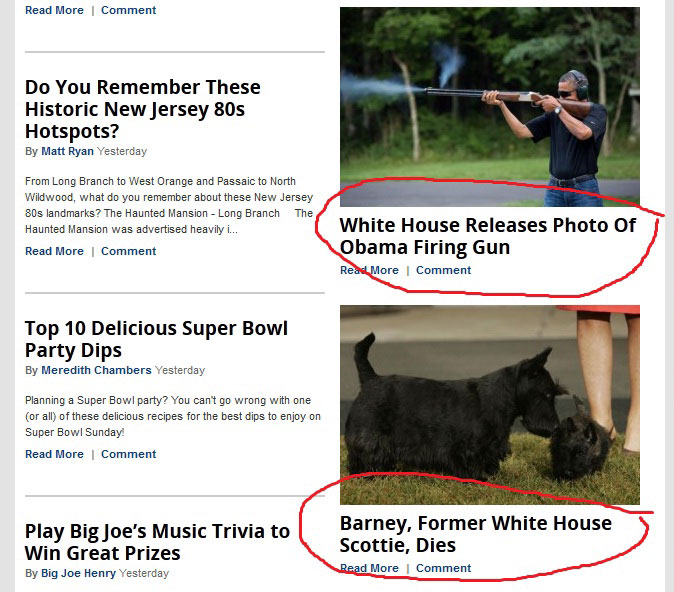
Task: Click Read More under Barney Scottie story
Action: click(x=369, y=568)
